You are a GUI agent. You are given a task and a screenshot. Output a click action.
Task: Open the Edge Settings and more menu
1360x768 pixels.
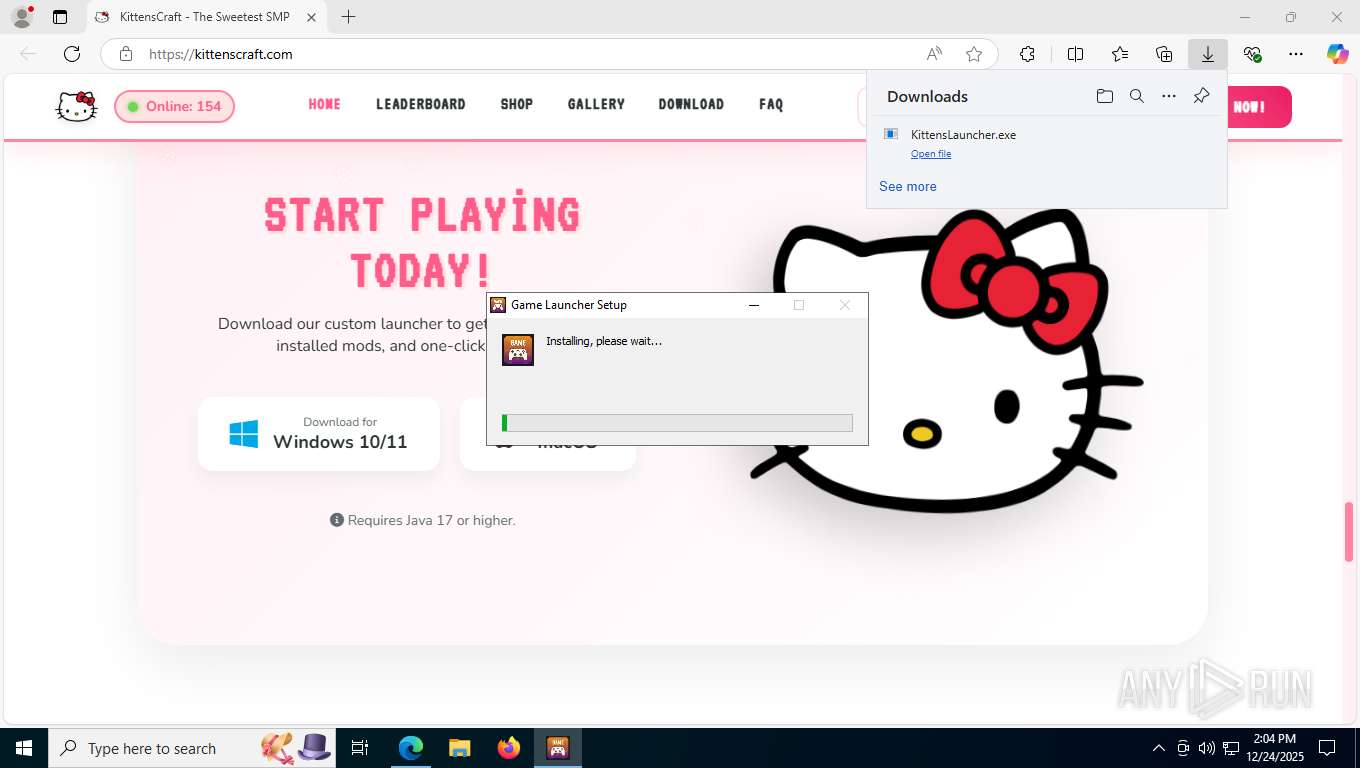coord(1296,54)
